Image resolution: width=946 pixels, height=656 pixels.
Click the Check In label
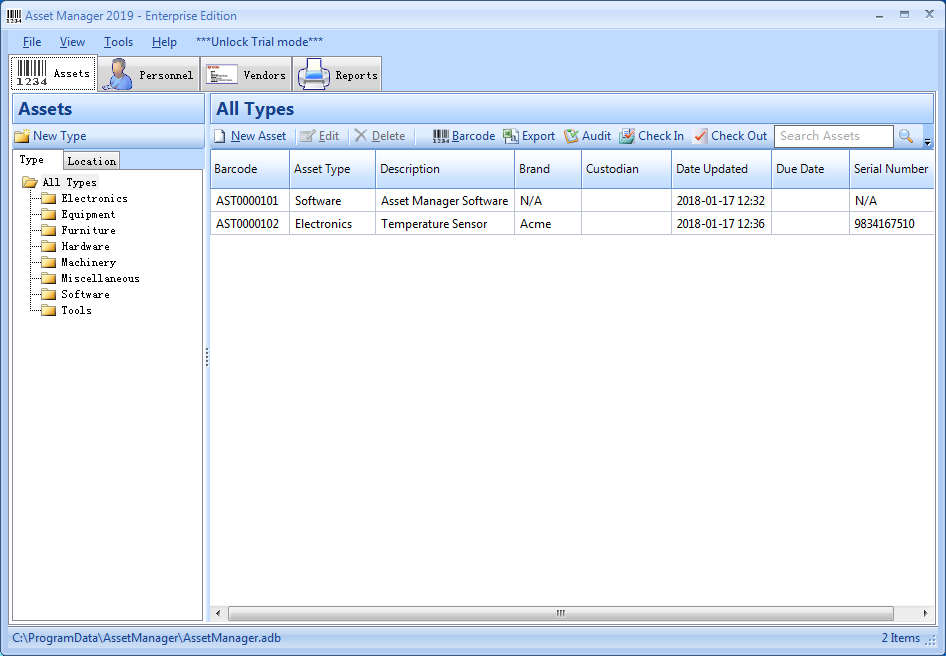click(x=661, y=136)
